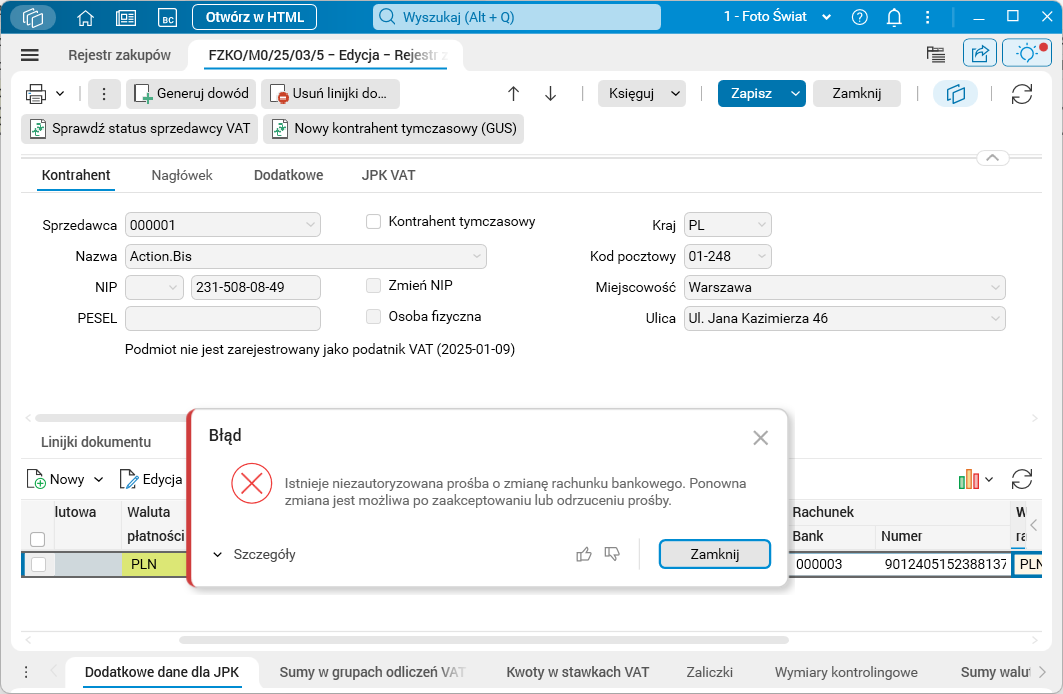Open the chart icon in lines toolbar
This screenshot has height=694, width=1063.
(969, 479)
